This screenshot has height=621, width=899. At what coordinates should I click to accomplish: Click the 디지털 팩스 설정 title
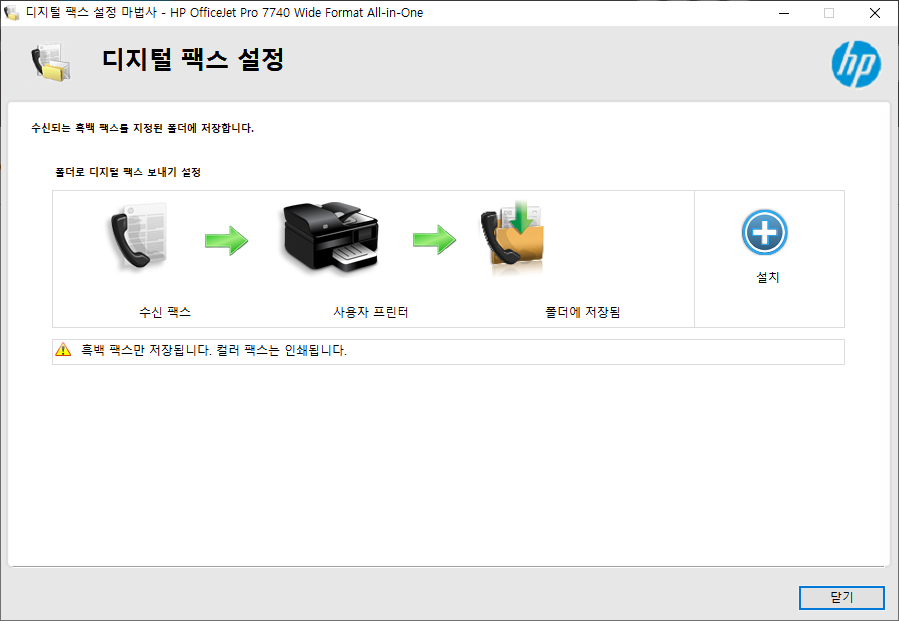193,59
